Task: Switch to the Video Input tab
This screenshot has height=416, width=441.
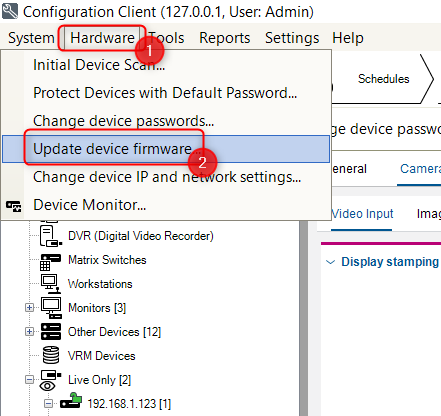Action: pyautogui.click(x=362, y=214)
